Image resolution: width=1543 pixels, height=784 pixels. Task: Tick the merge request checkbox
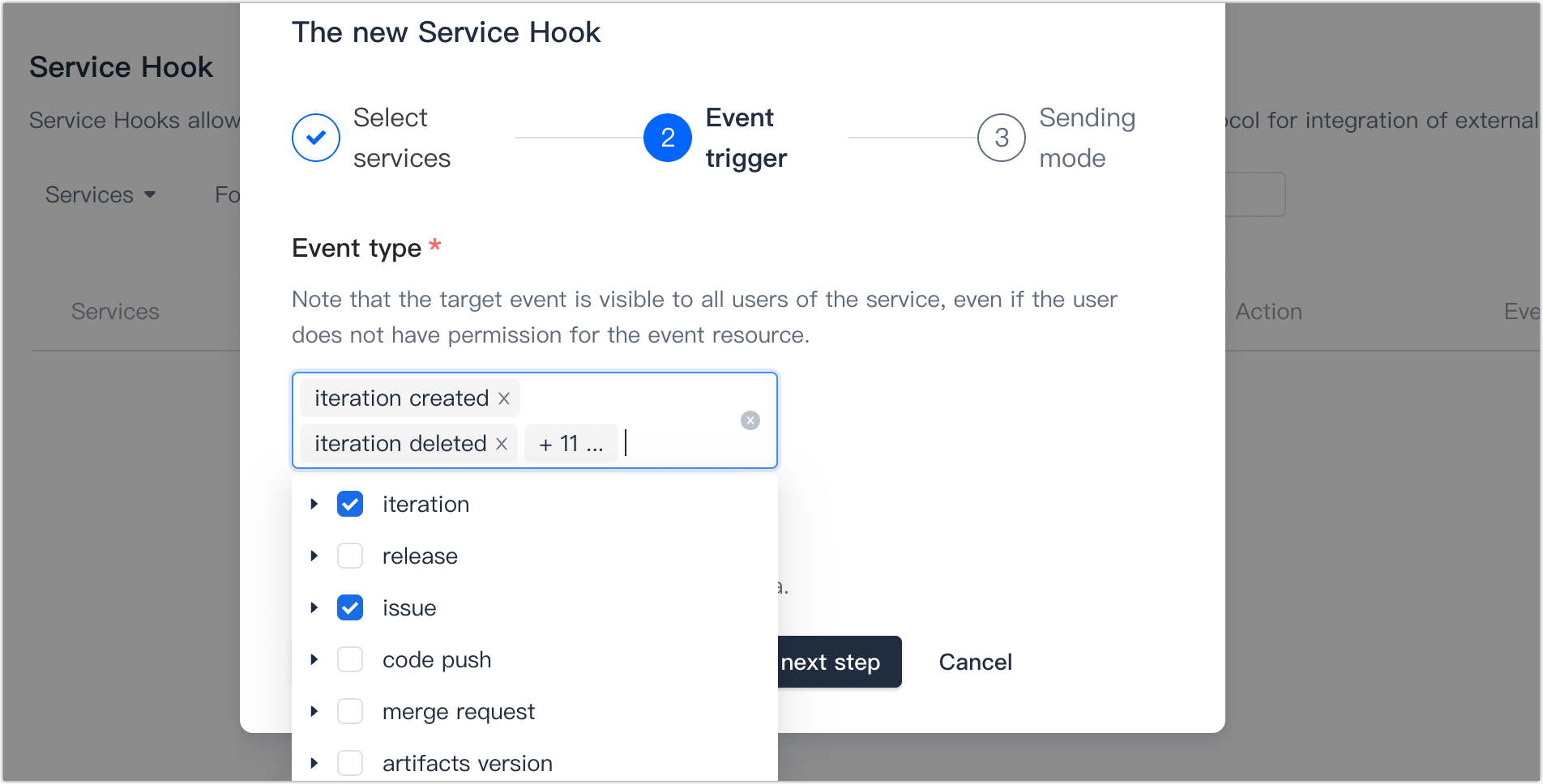click(350, 711)
